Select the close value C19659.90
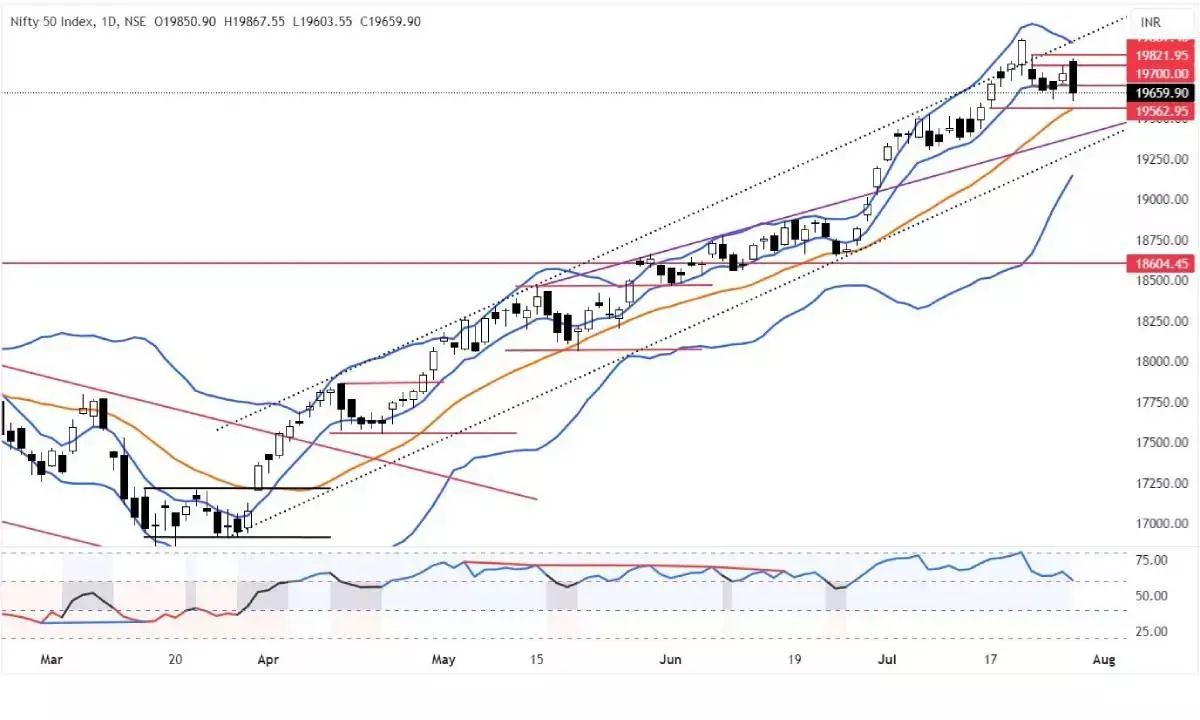 coord(388,21)
